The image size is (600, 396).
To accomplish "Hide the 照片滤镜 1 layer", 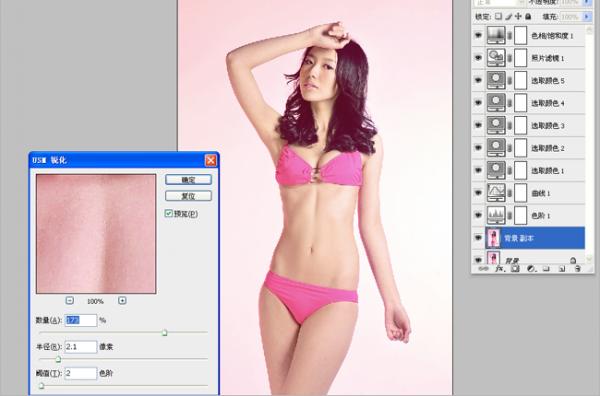I will (x=478, y=58).
